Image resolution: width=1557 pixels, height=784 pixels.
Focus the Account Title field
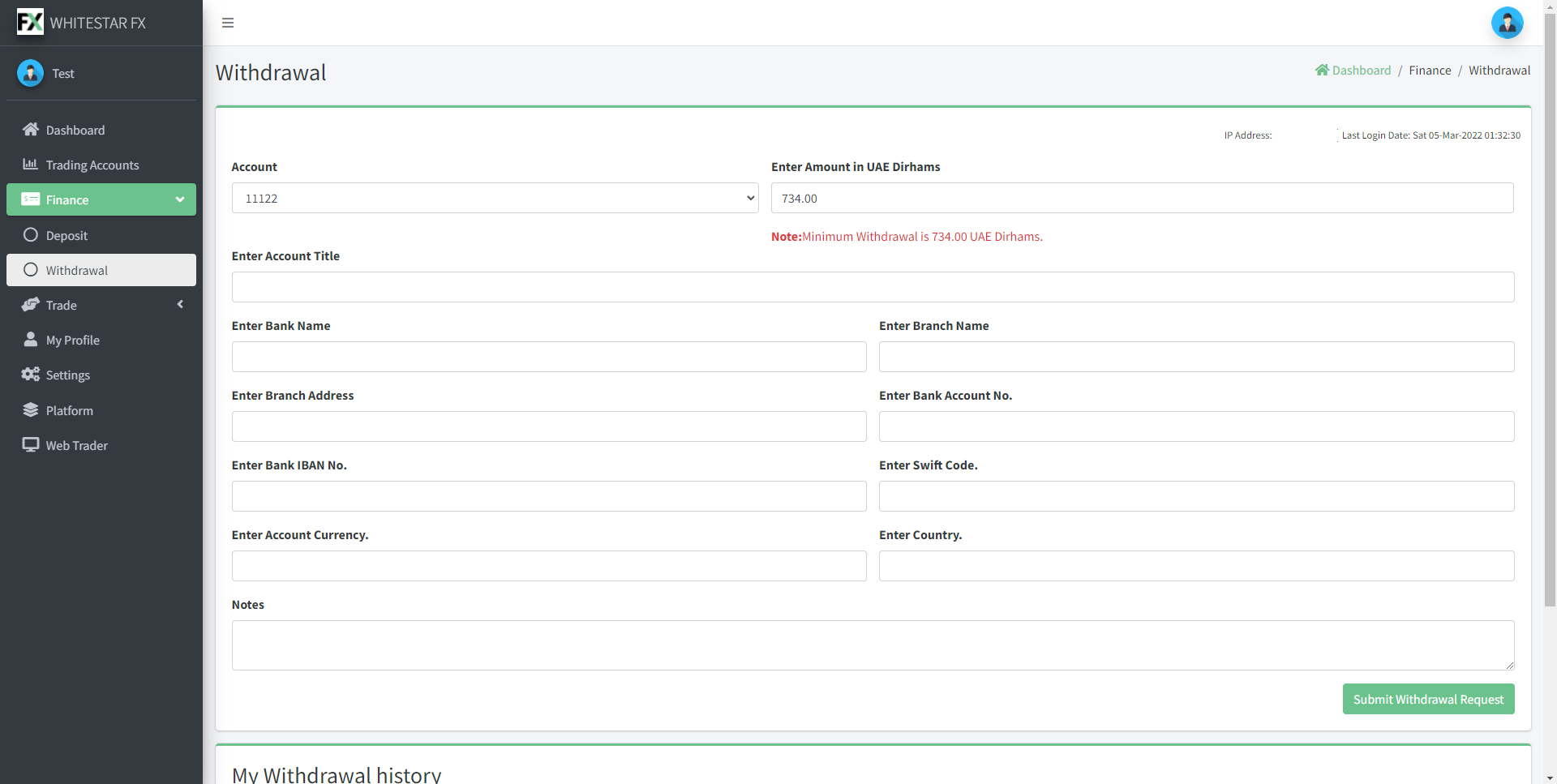(x=873, y=287)
